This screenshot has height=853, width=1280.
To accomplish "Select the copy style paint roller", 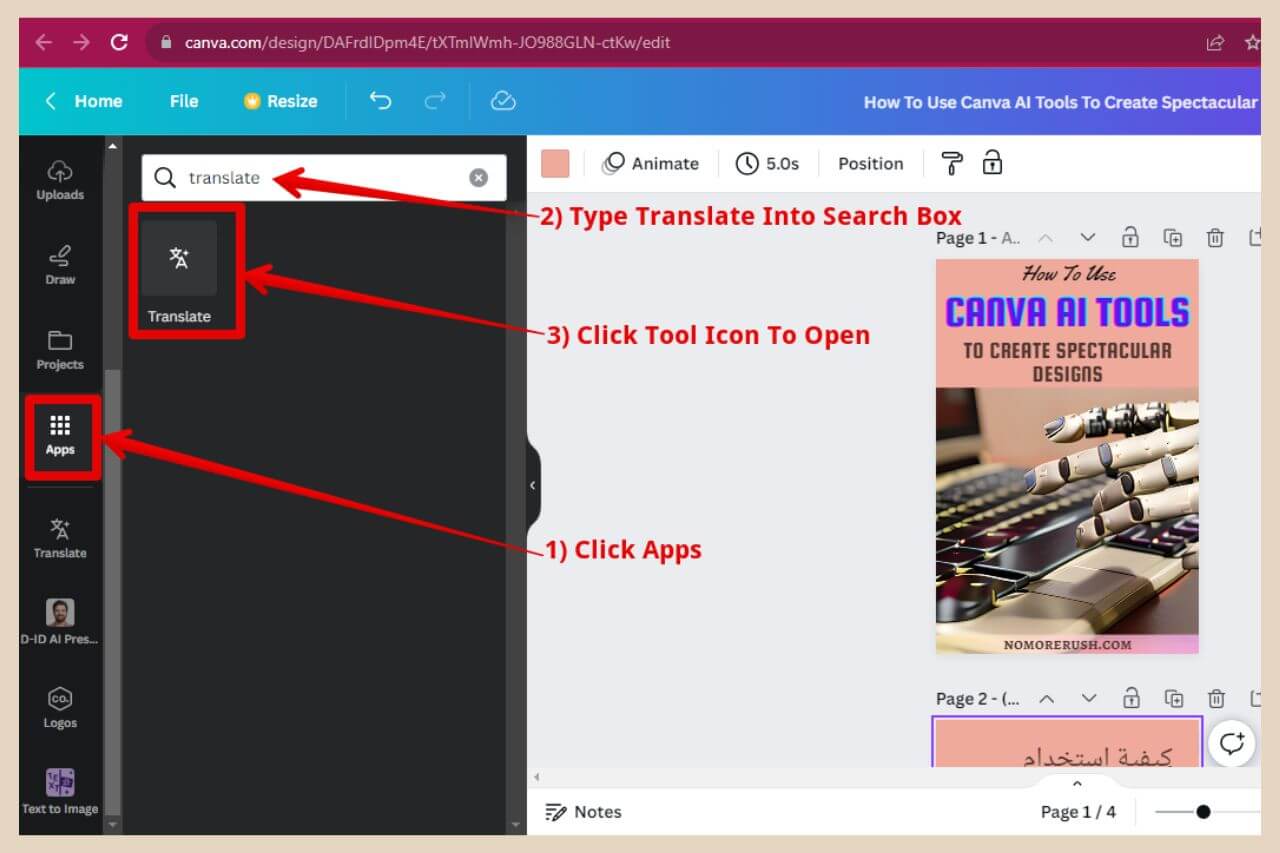I will 952,163.
